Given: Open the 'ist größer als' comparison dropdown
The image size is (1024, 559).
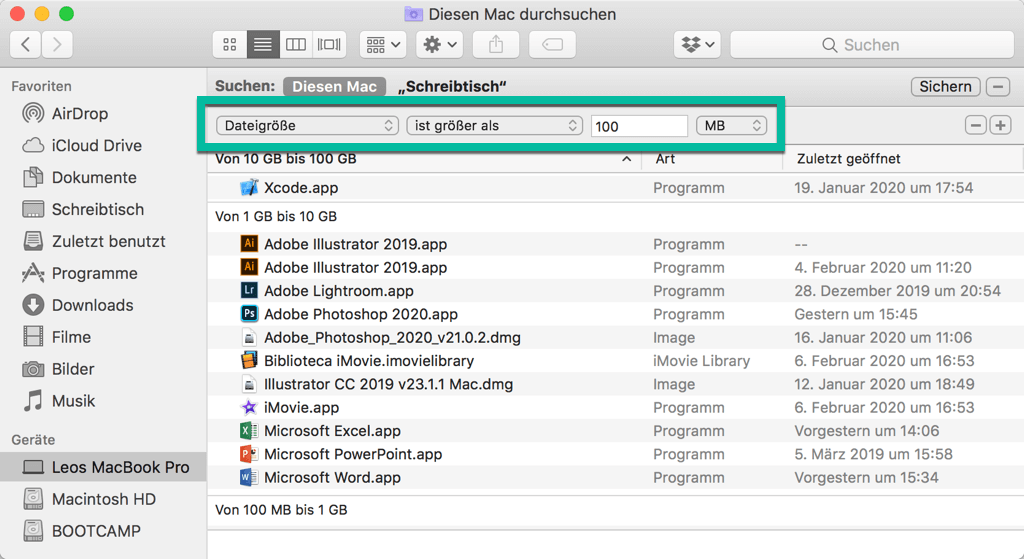Looking at the screenshot, I should tap(494, 125).
